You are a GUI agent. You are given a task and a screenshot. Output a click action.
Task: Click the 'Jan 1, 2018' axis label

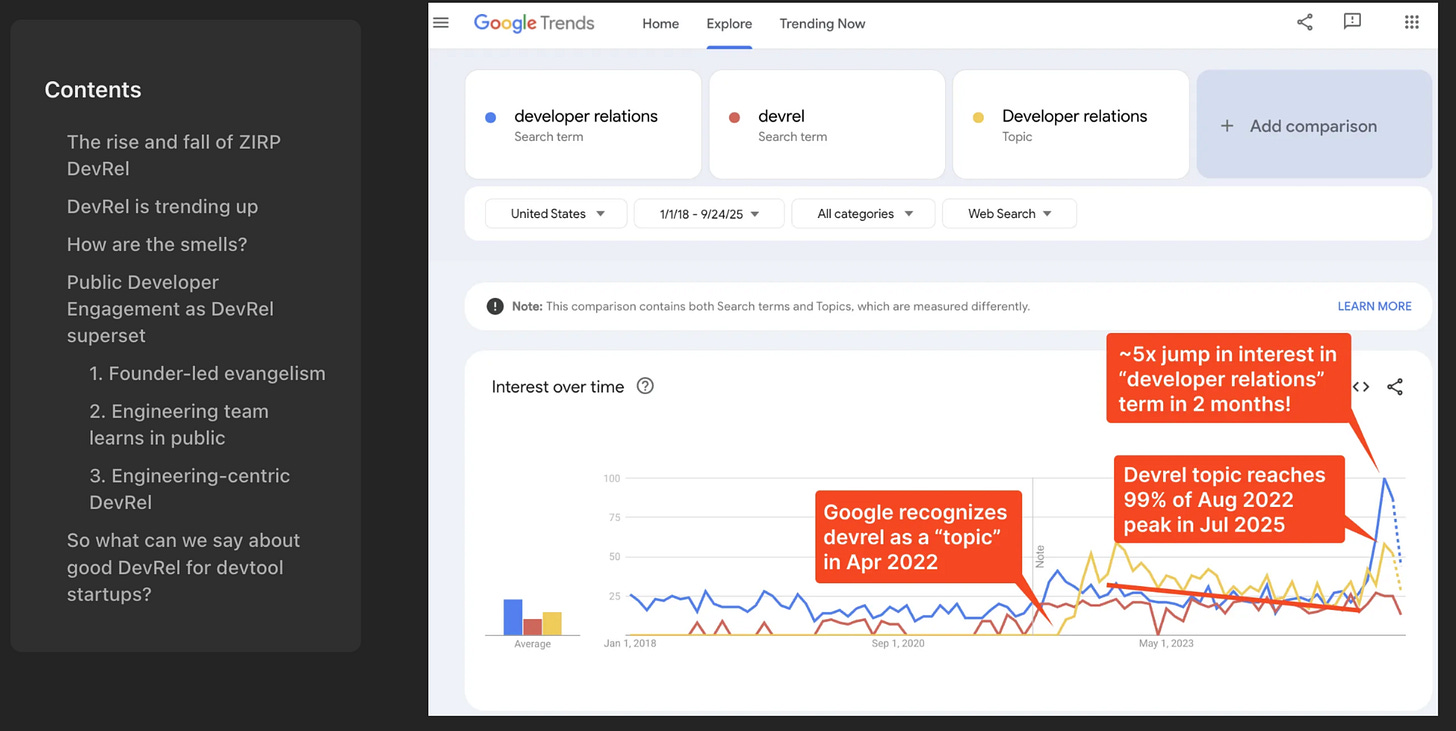[630, 643]
